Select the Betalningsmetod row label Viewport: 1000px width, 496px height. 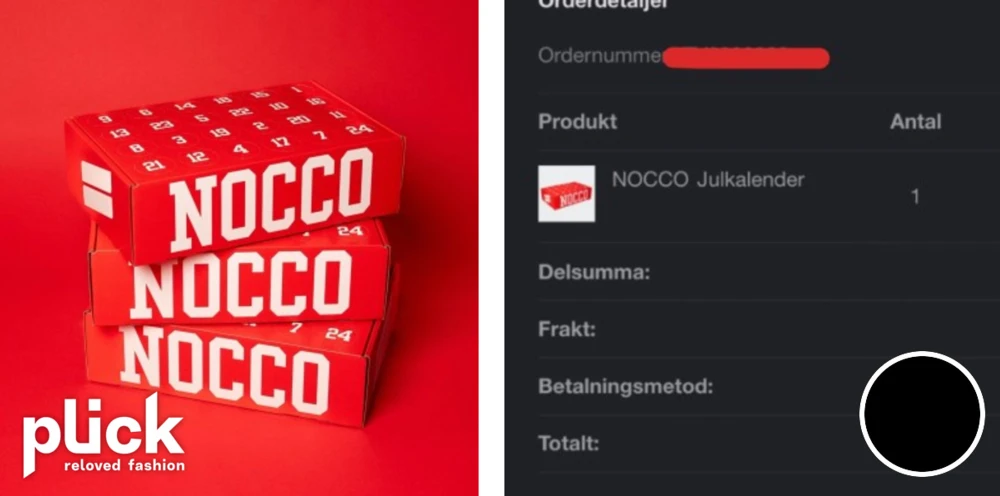click(x=626, y=386)
